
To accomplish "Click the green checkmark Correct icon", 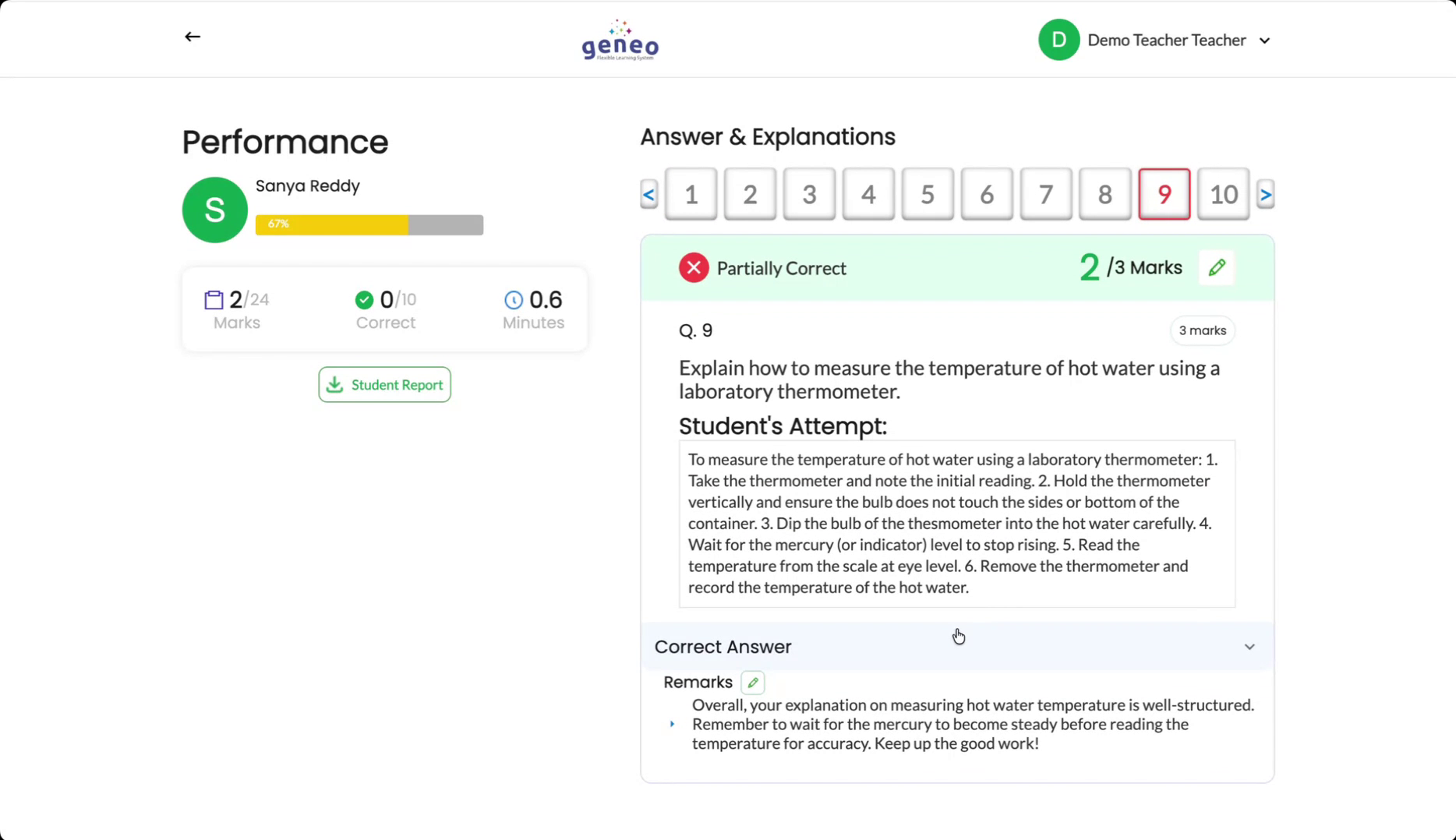I will click(363, 300).
